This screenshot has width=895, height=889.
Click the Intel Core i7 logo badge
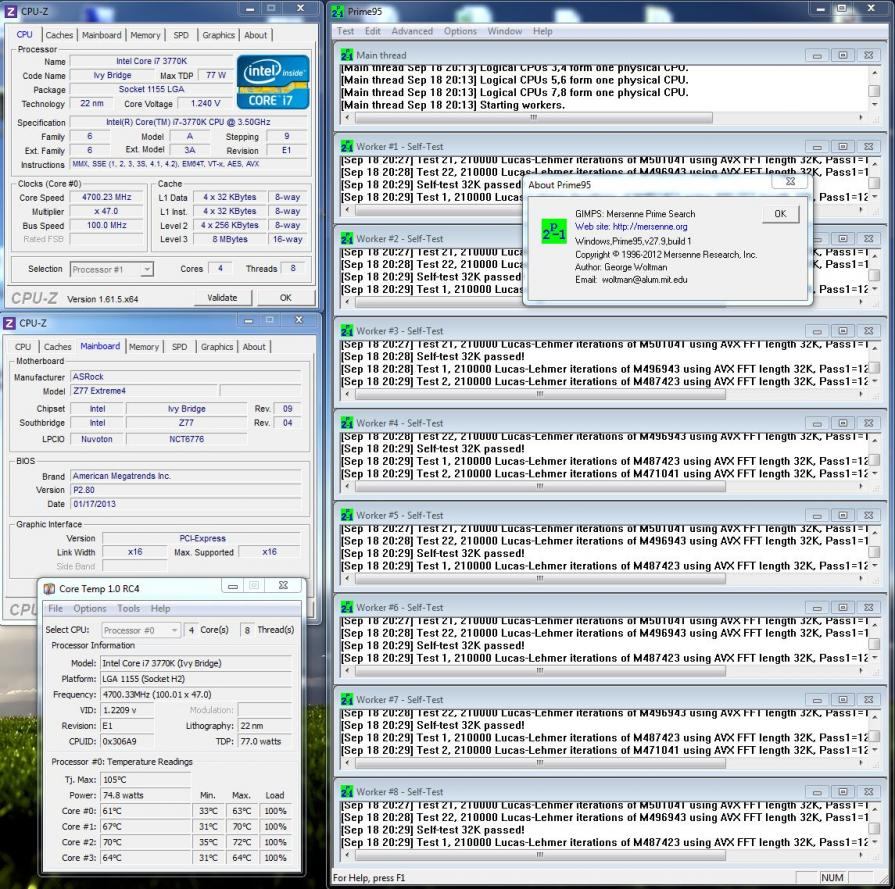(x=273, y=82)
